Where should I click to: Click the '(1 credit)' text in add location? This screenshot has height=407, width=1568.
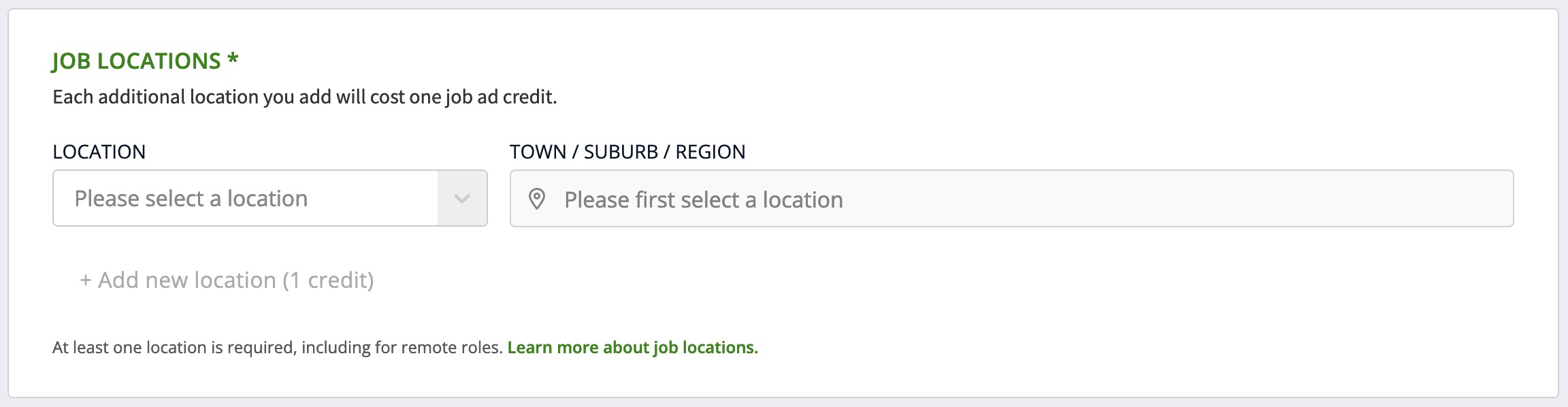(328, 280)
